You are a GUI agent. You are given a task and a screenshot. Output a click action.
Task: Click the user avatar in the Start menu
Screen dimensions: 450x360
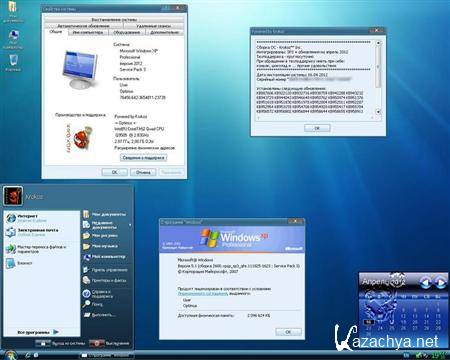coord(13,196)
